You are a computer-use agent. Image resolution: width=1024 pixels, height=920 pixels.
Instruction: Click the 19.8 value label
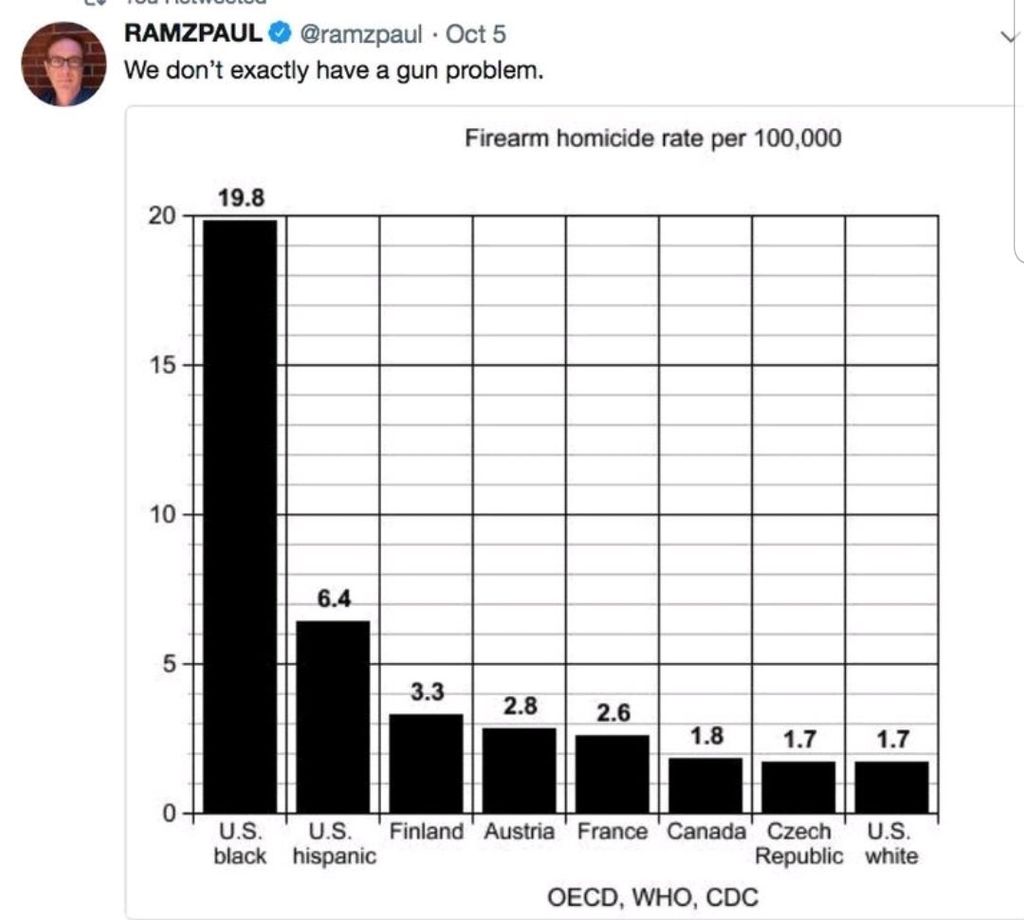241,198
